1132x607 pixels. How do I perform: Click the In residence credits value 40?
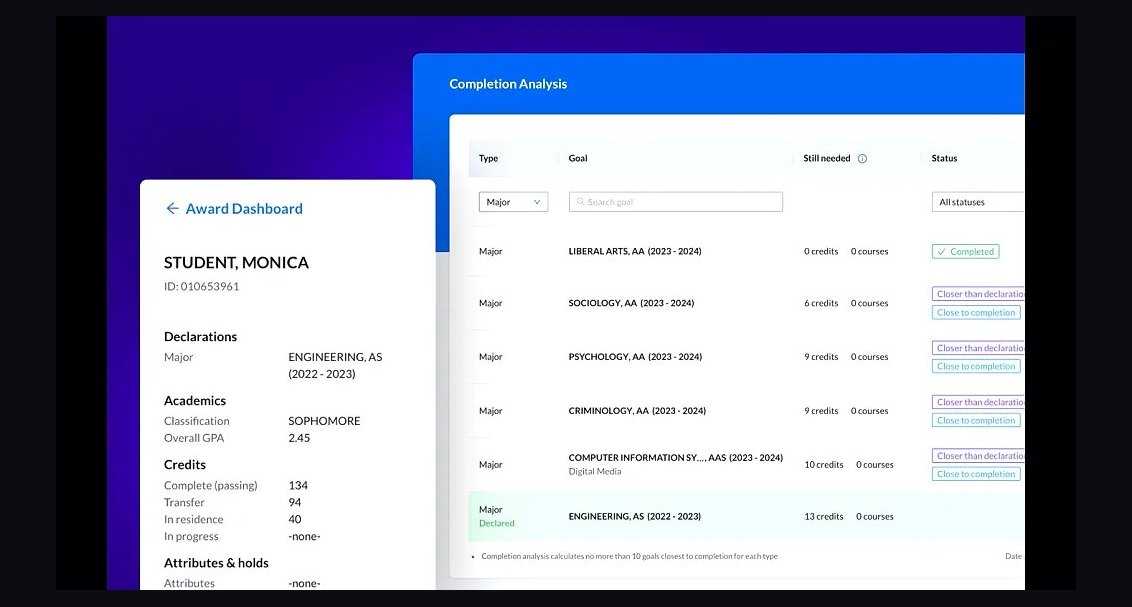[295, 520]
